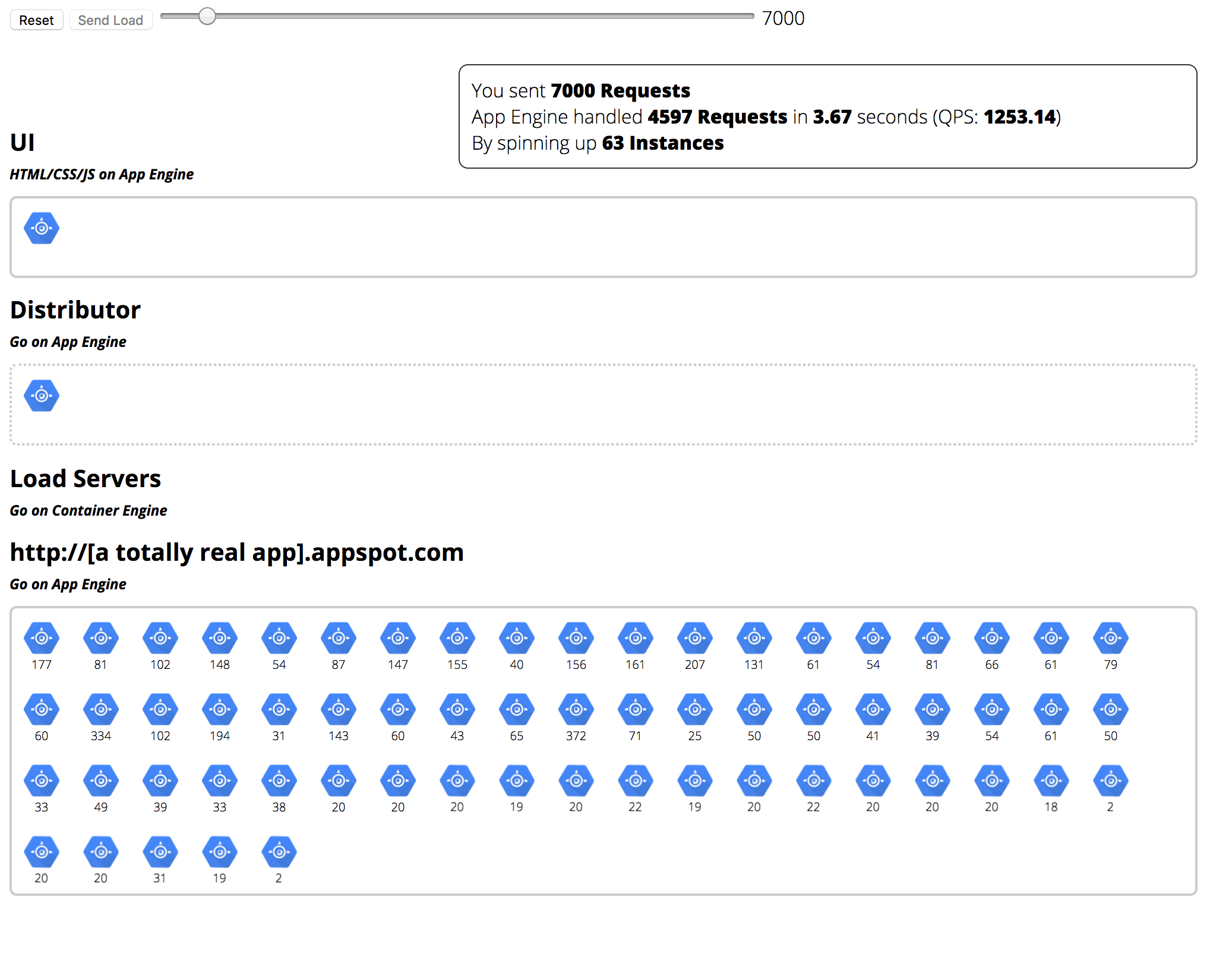Click the instance icon labeled 334
Image resolution: width=1232 pixels, height=960 pixels.
(101, 709)
